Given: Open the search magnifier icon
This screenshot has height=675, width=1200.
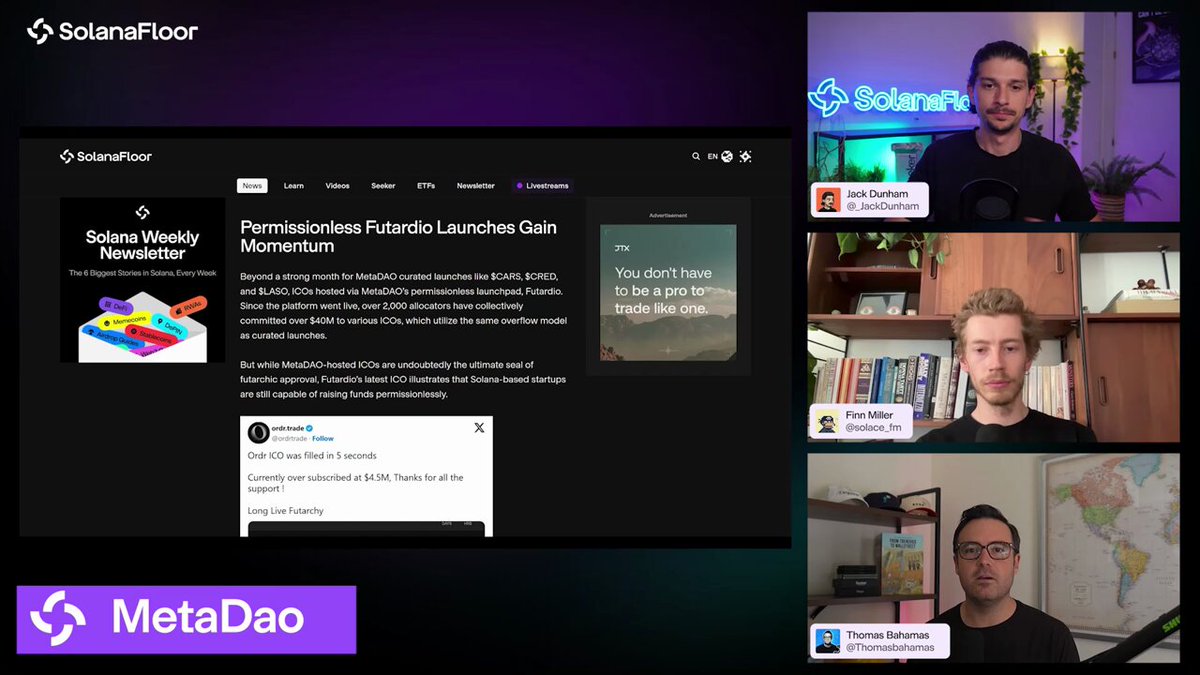Looking at the screenshot, I should click(696, 157).
